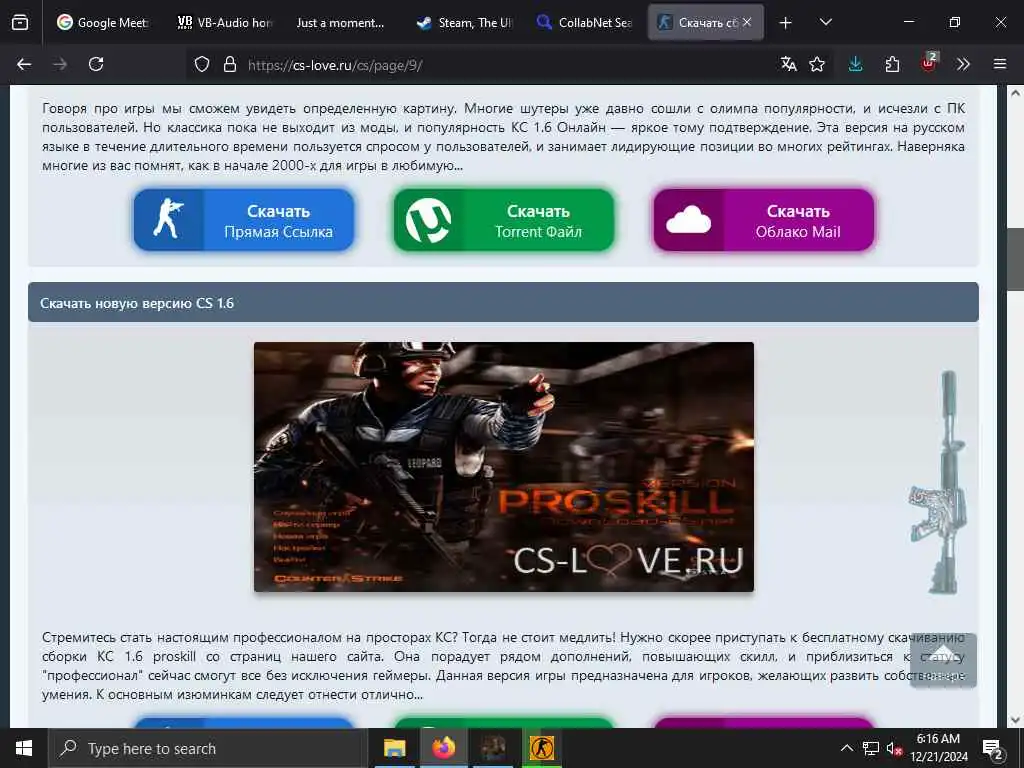
Task: Open a new browser tab
Action: (786, 23)
